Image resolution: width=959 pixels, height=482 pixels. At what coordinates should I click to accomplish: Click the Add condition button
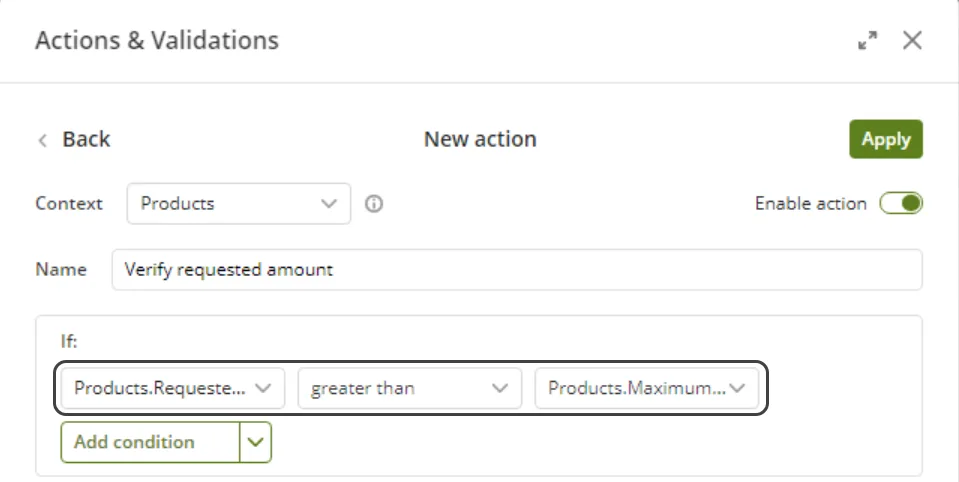(x=150, y=442)
